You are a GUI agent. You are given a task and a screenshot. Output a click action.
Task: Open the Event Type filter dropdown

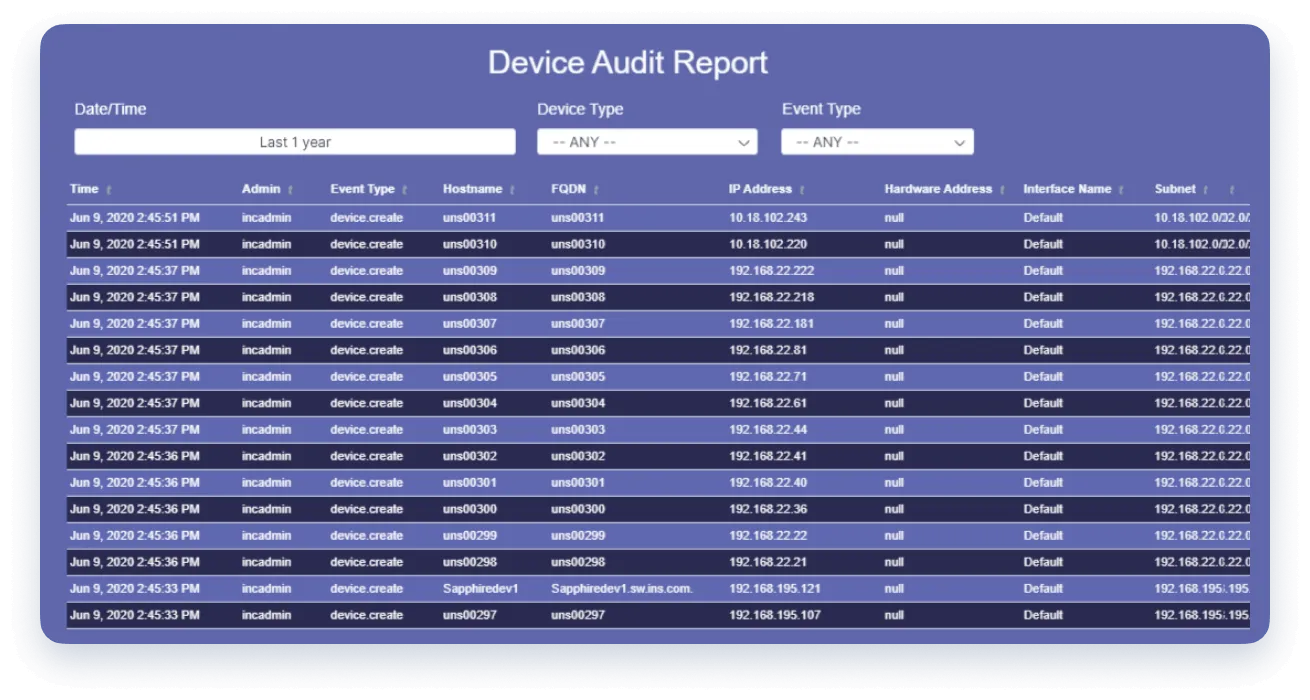[877, 142]
